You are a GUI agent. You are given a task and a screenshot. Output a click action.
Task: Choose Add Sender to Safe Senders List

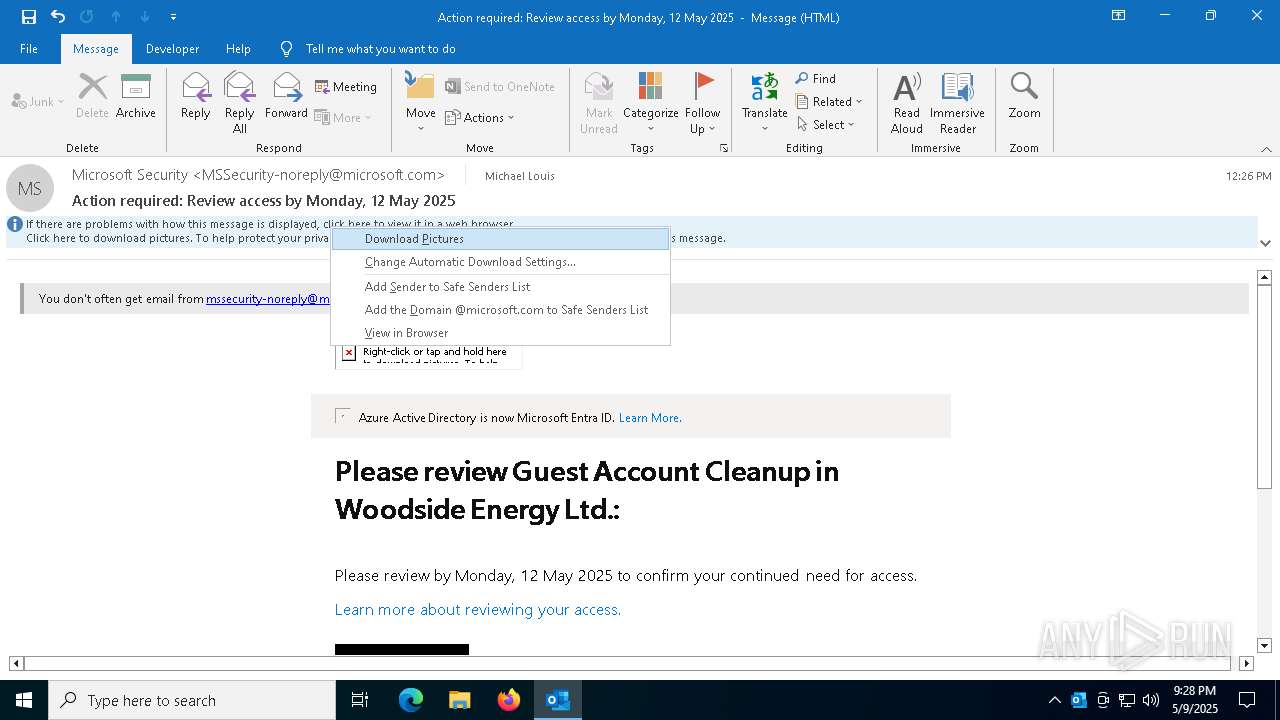[500, 287]
